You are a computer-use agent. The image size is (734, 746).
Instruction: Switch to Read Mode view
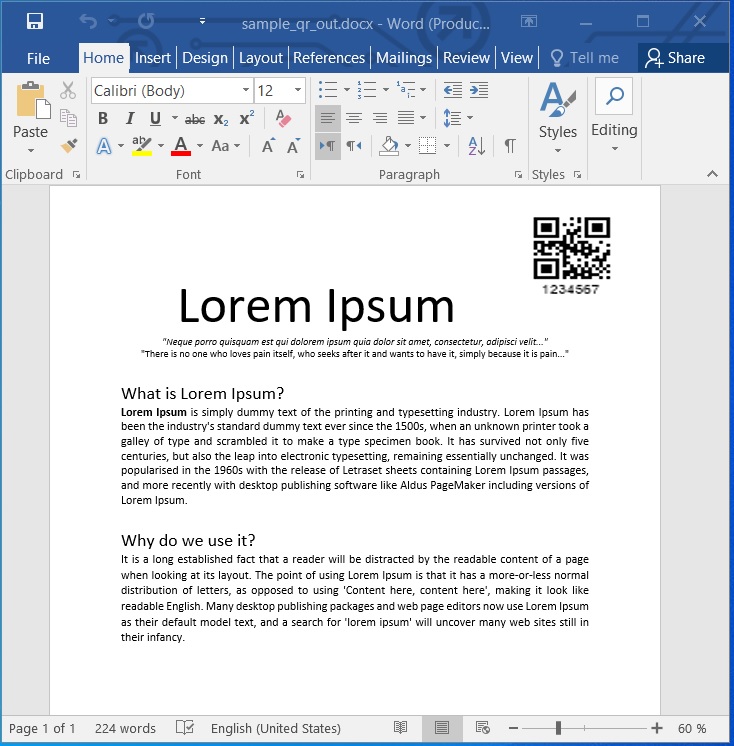click(400, 728)
